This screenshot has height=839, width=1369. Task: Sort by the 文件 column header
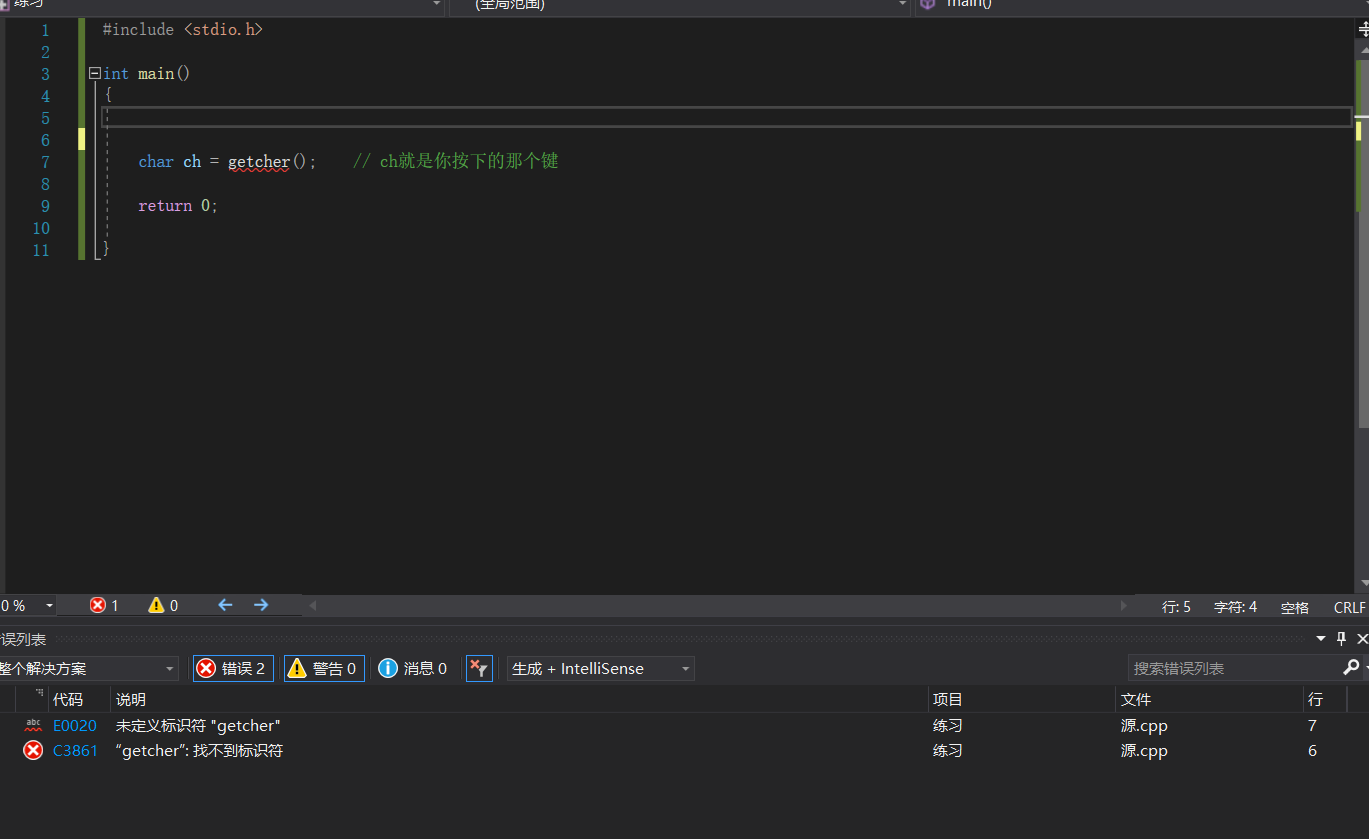(x=1208, y=699)
